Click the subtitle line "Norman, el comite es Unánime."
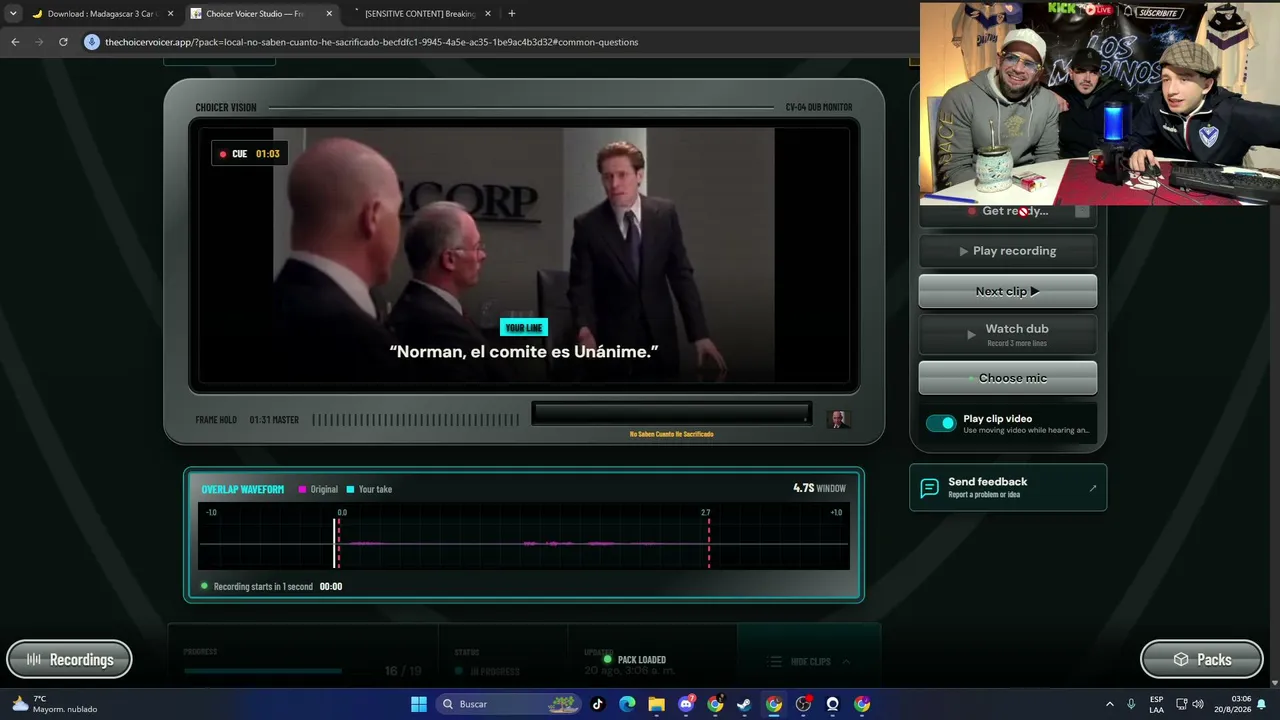This screenshot has width=1280, height=720. pyautogui.click(x=524, y=351)
